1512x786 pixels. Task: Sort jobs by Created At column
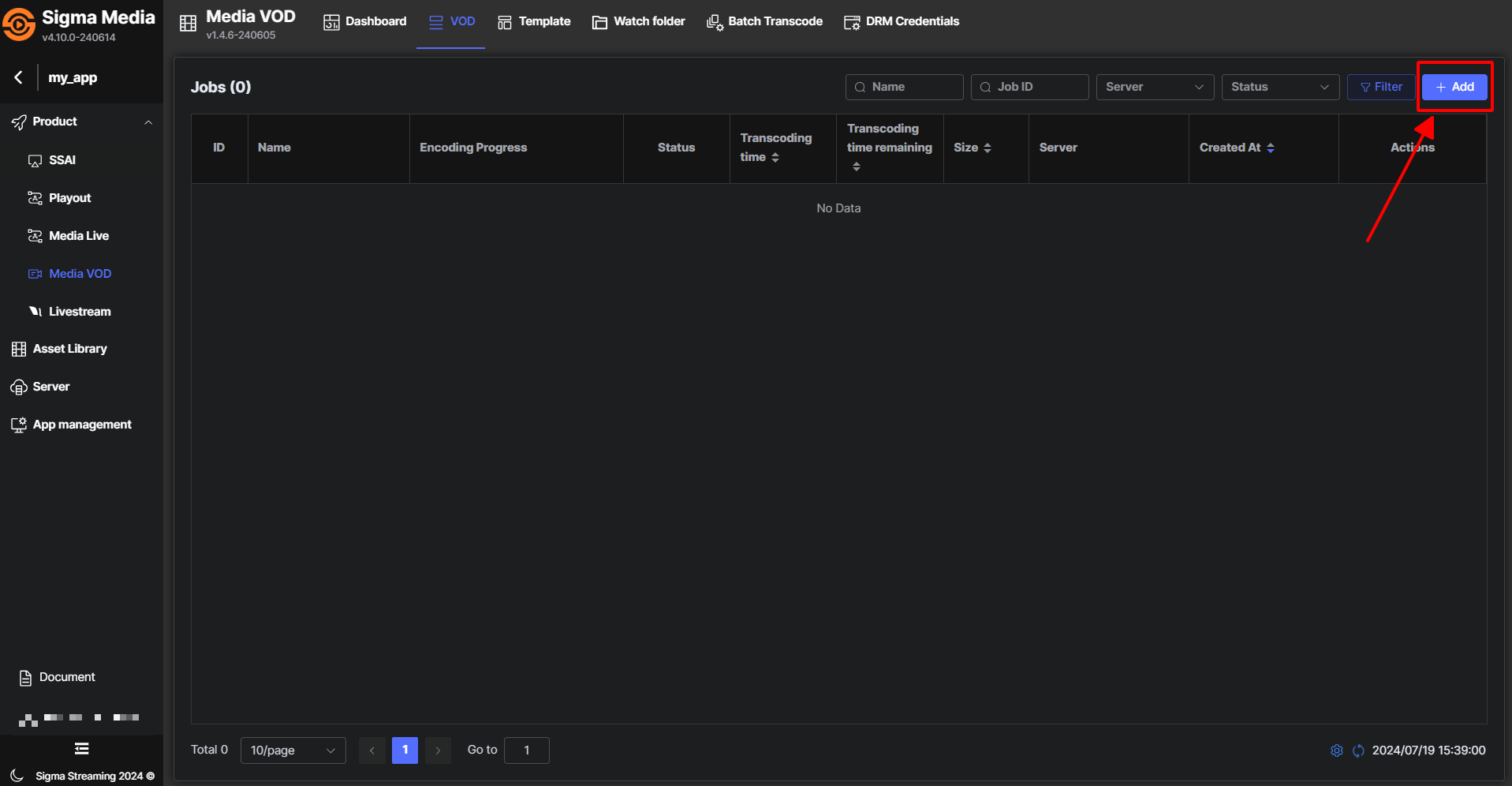coord(1270,148)
